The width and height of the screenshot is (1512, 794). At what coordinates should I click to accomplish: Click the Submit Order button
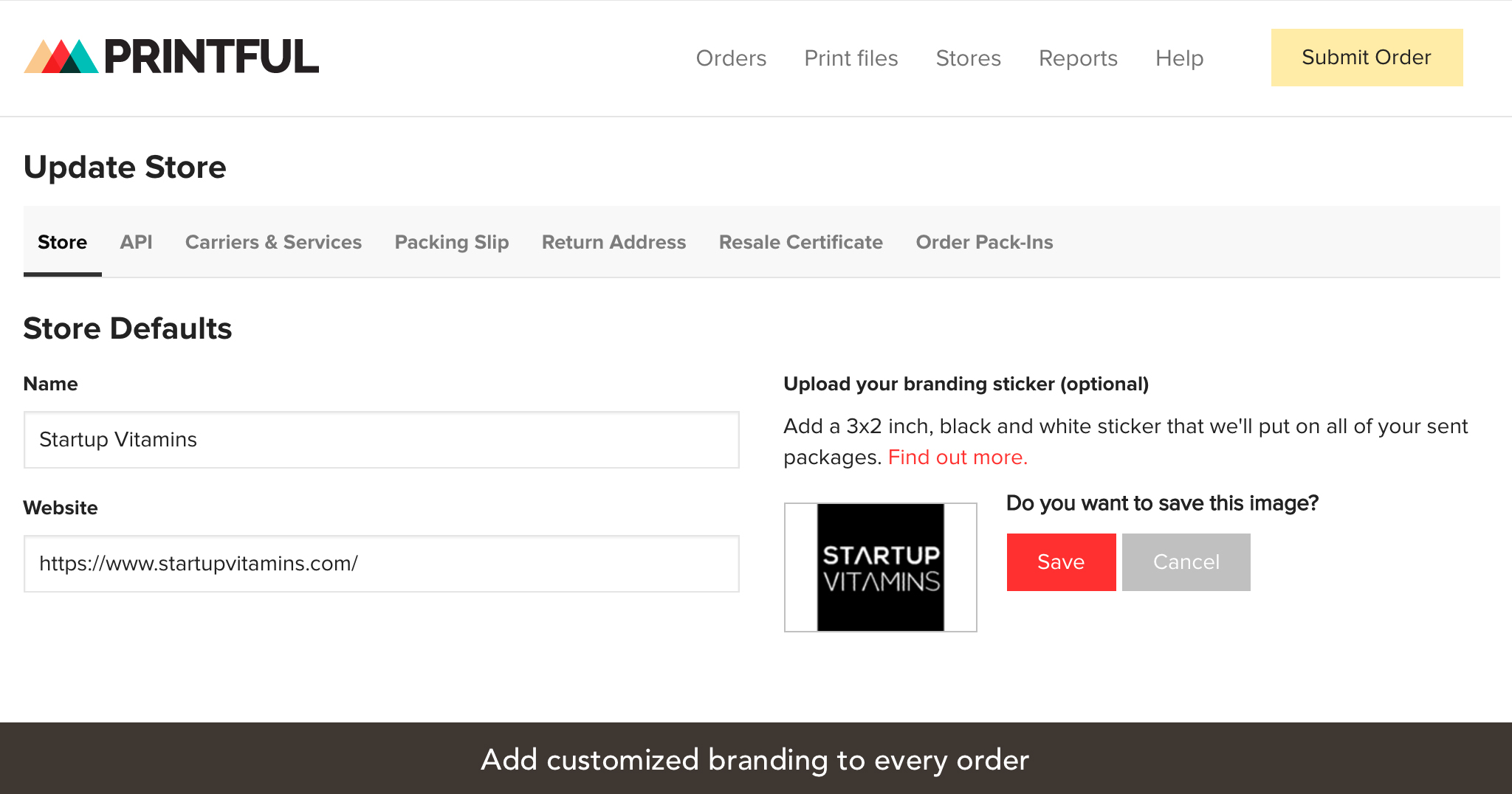click(1367, 58)
